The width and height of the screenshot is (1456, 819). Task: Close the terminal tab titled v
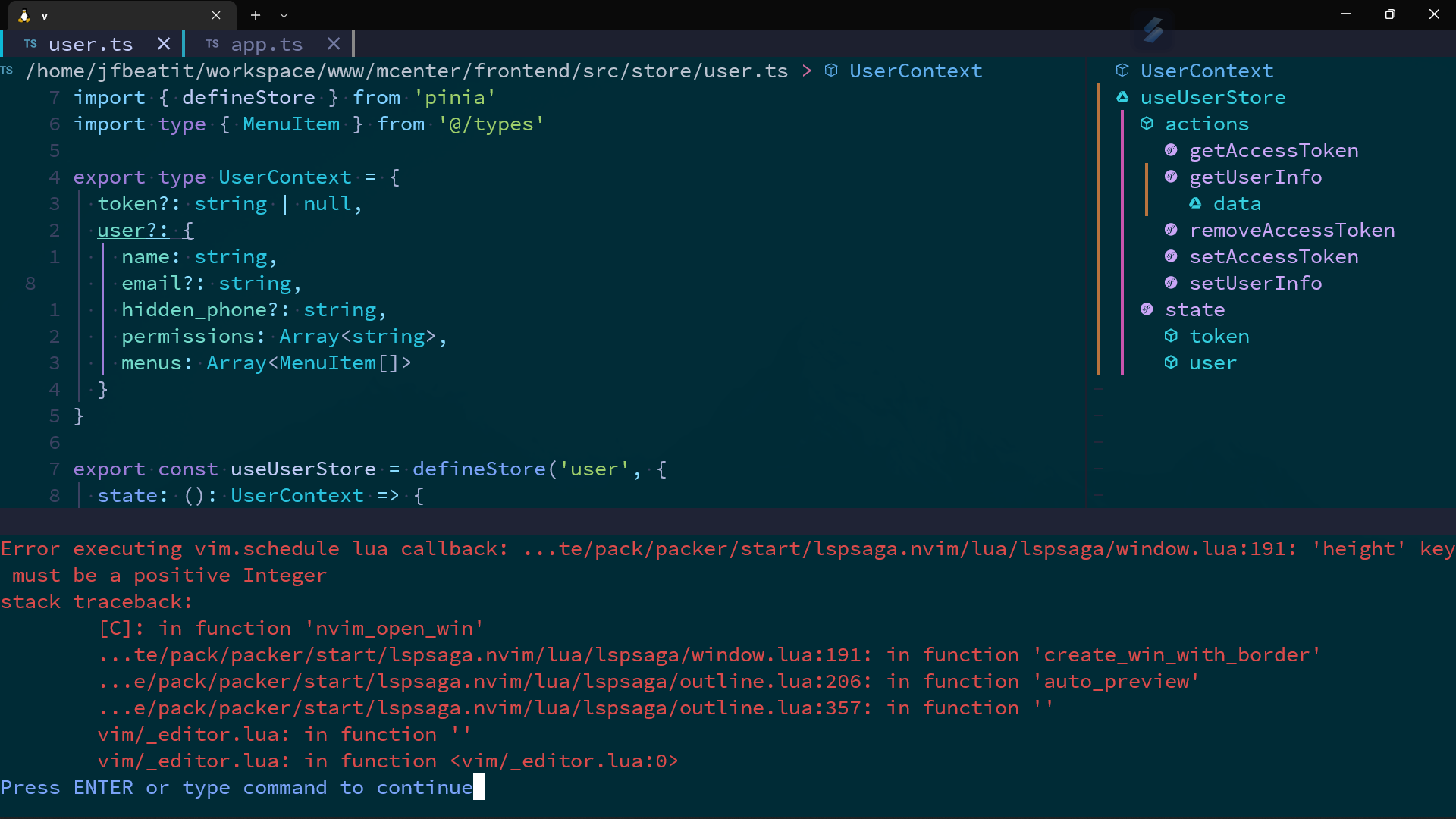point(216,15)
